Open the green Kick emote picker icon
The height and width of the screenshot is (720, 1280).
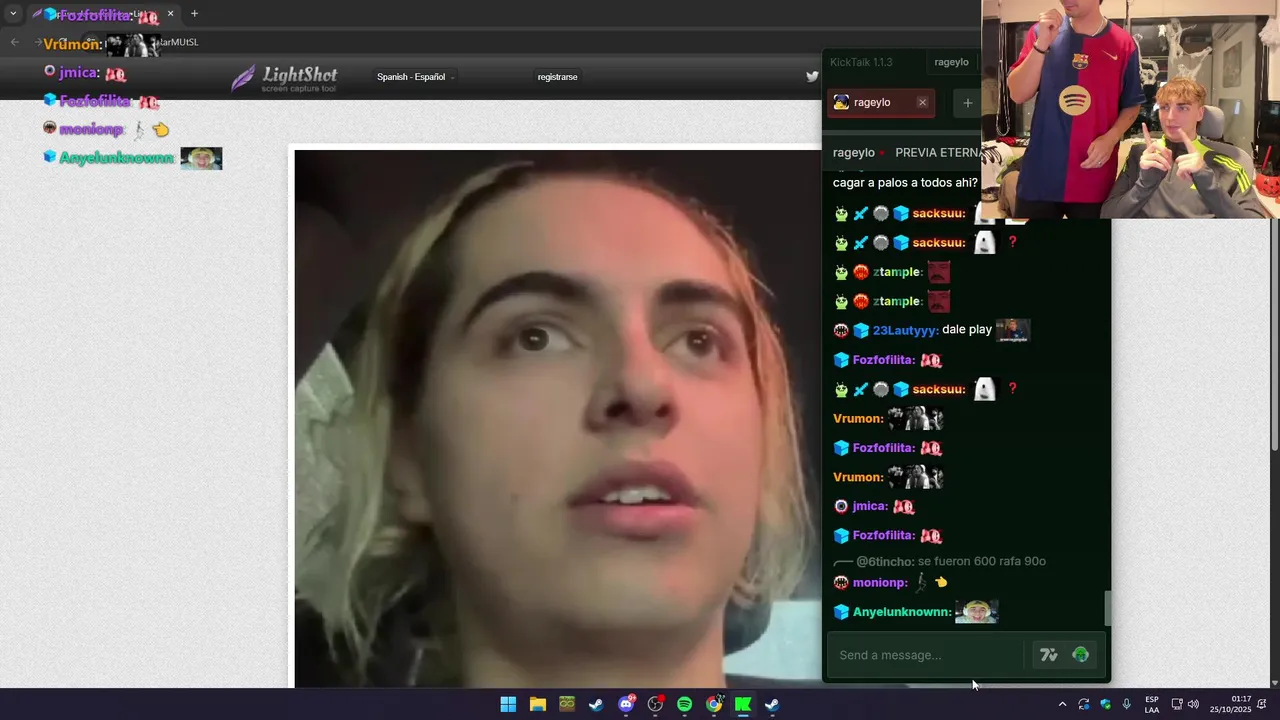click(x=1080, y=655)
